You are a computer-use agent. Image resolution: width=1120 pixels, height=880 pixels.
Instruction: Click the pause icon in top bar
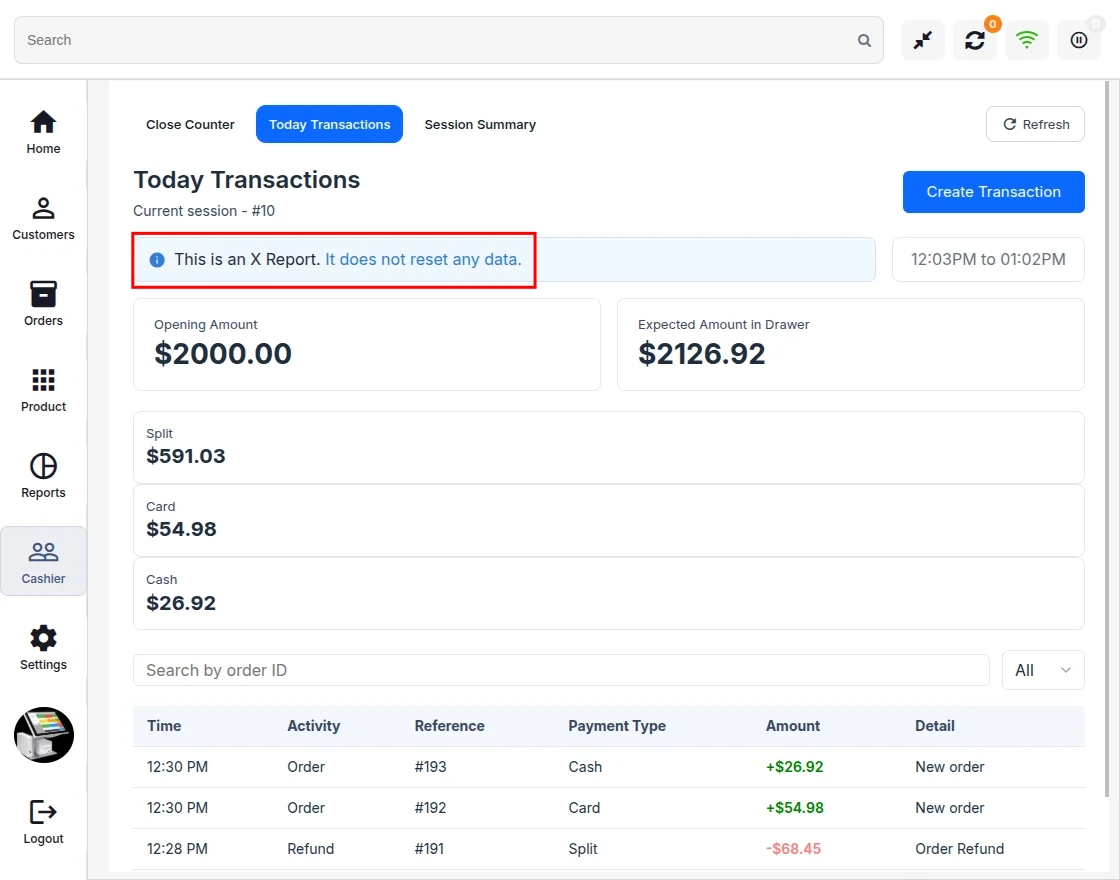[x=1079, y=40]
